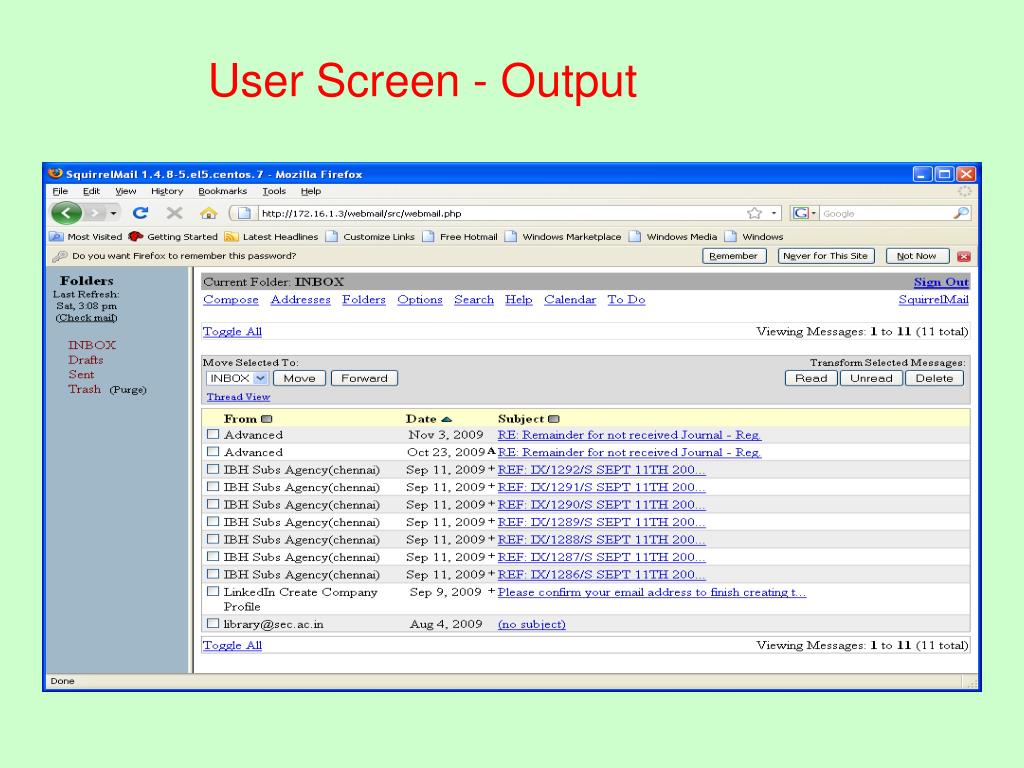
Task: Tick checkbox for Advanced Oct 23, 2009 message
Action: click(213, 451)
